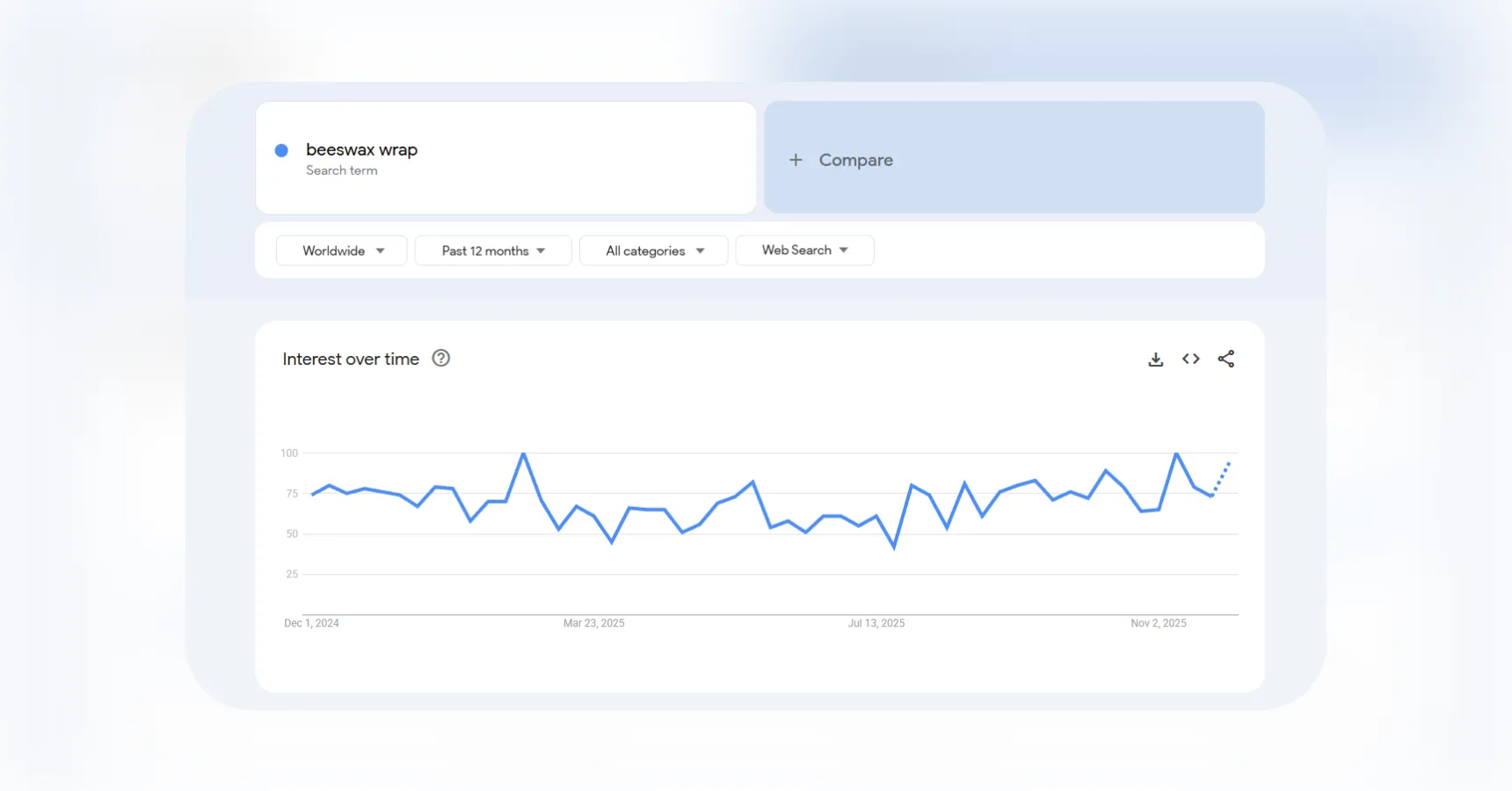
Task: Select the beeswax wrap search term card
Action: pos(505,157)
